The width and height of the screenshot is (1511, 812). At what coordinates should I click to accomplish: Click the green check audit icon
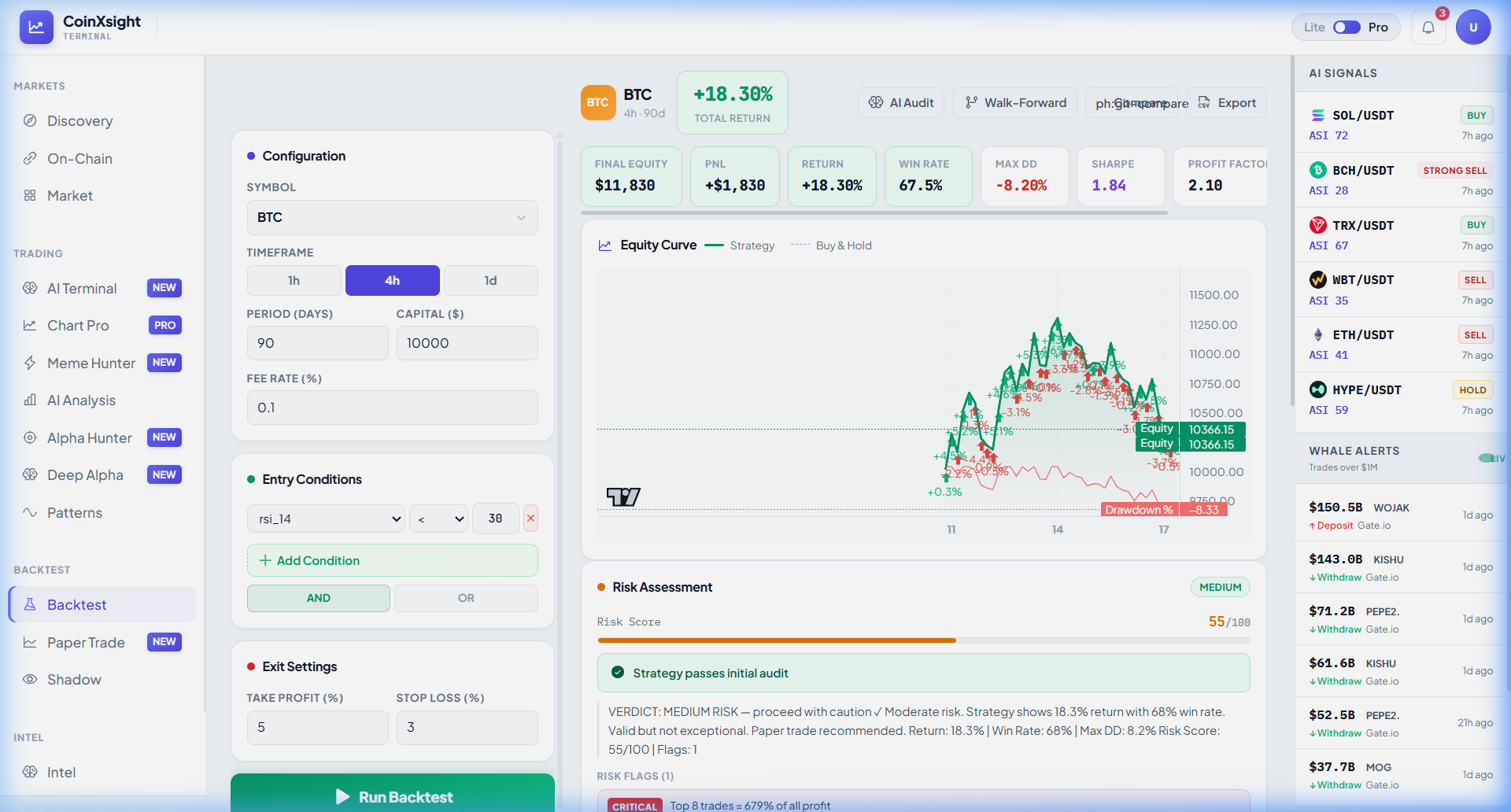point(618,672)
